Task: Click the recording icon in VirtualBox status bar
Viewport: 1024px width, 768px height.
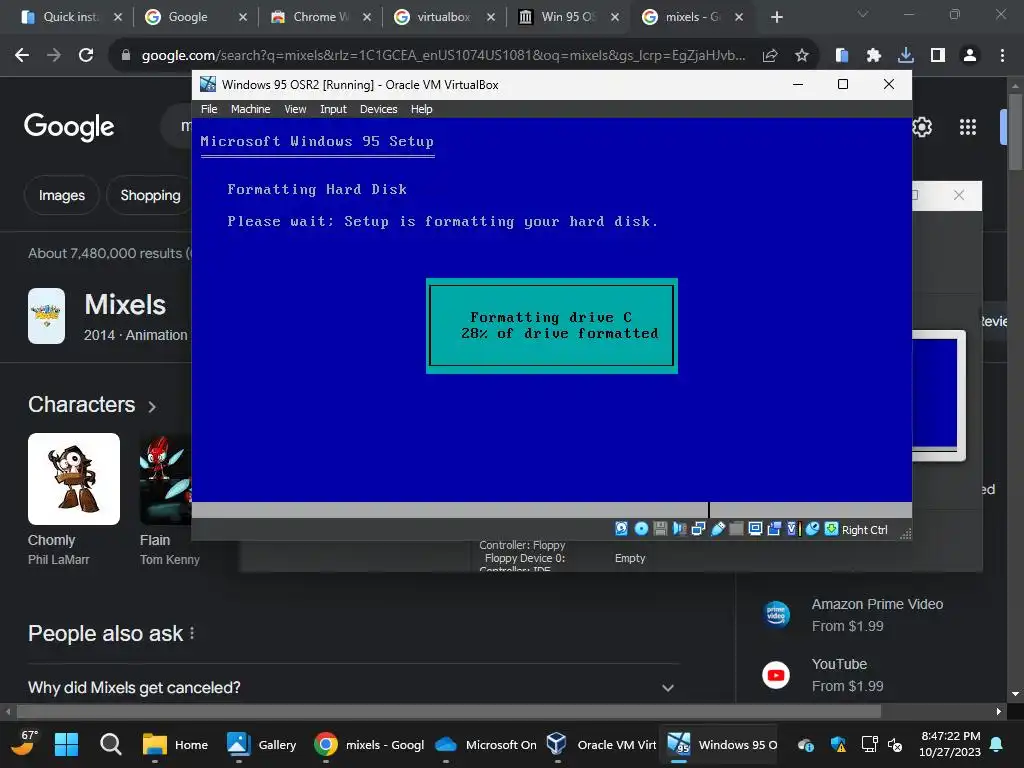Action: [x=774, y=529]
